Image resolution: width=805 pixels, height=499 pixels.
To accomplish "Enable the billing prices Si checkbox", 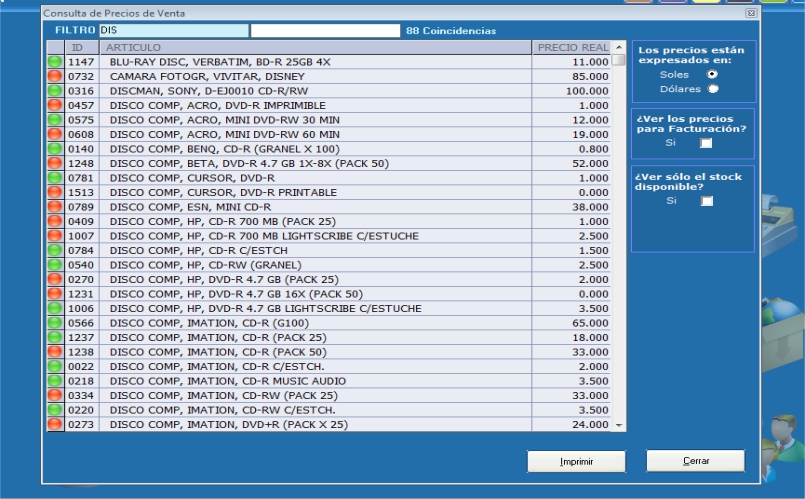I will click(x=707, y=144).
